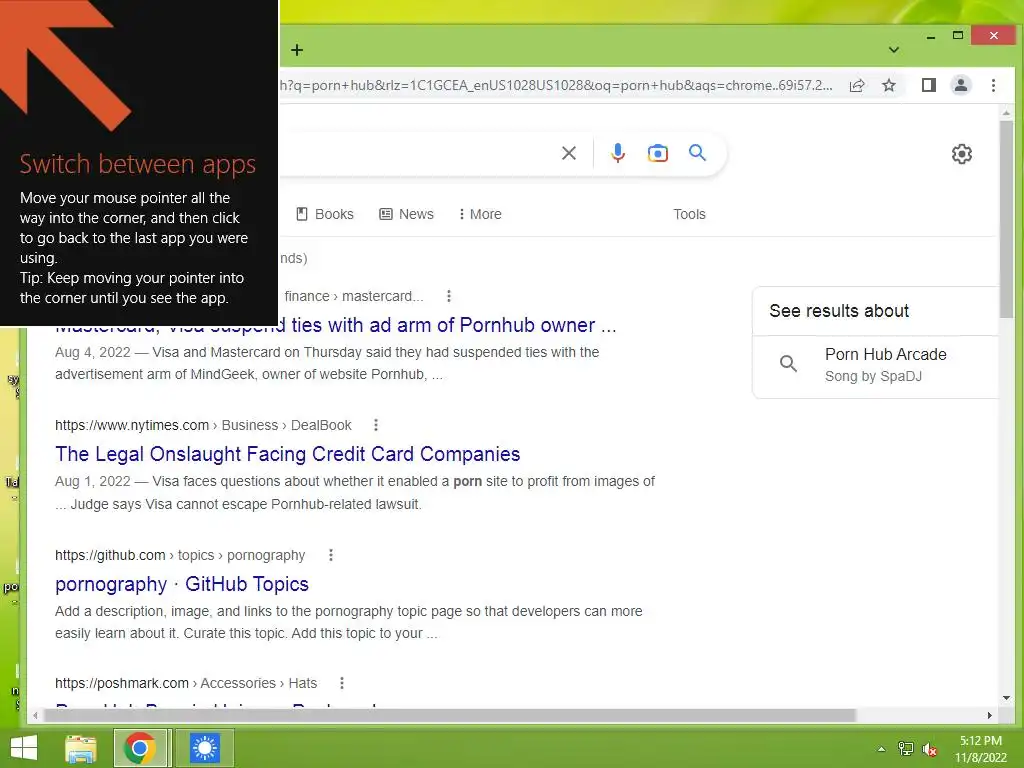Image resolution: width=1024 pixels, height=768 pixels.
Task: Open options menu for mastercard finance result
Action: (449, 296)
